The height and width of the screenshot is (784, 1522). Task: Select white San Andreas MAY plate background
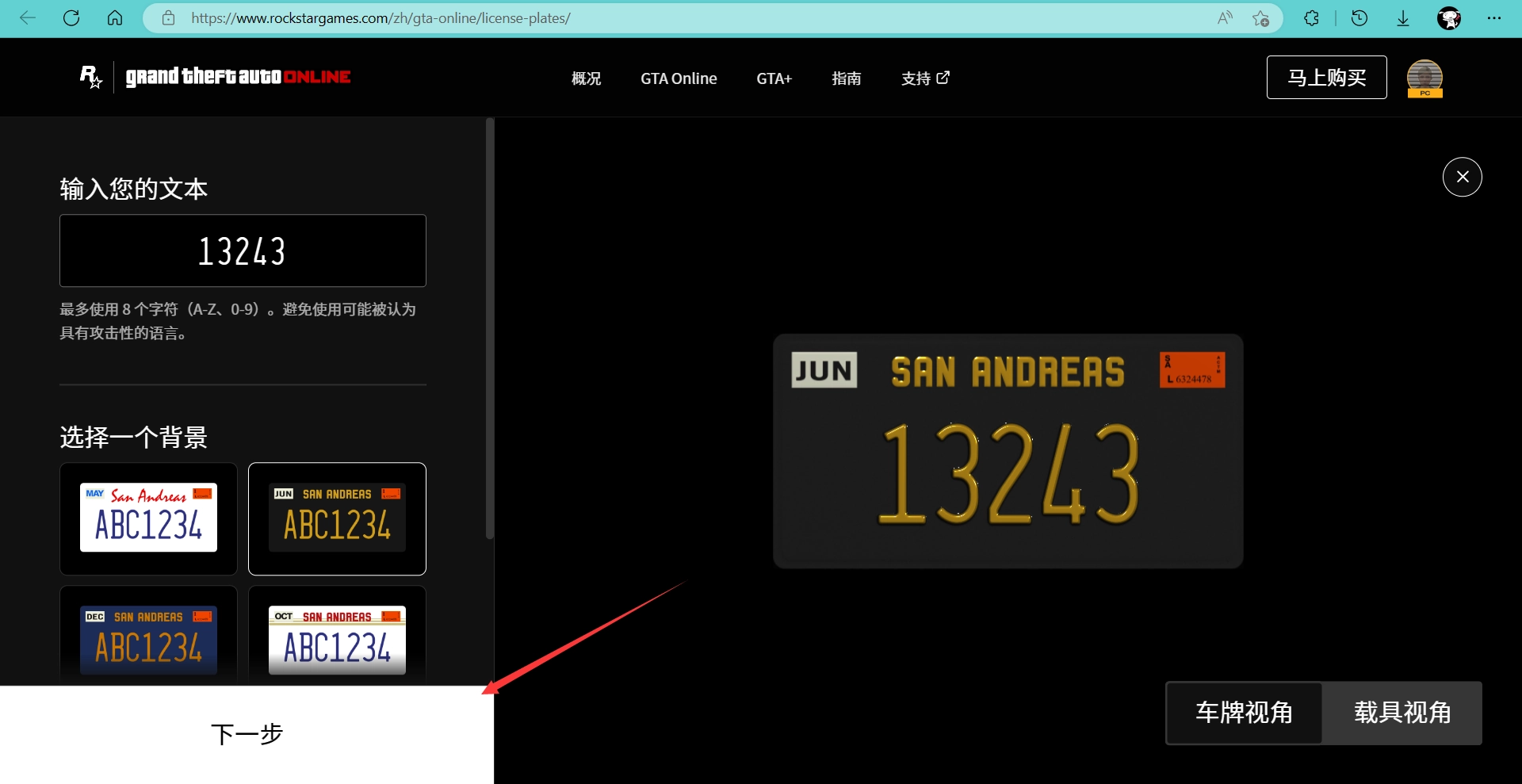pos(148,518)
